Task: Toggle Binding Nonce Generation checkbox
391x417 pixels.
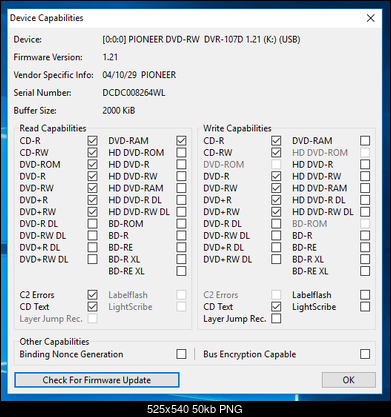Action: [181, 354]
